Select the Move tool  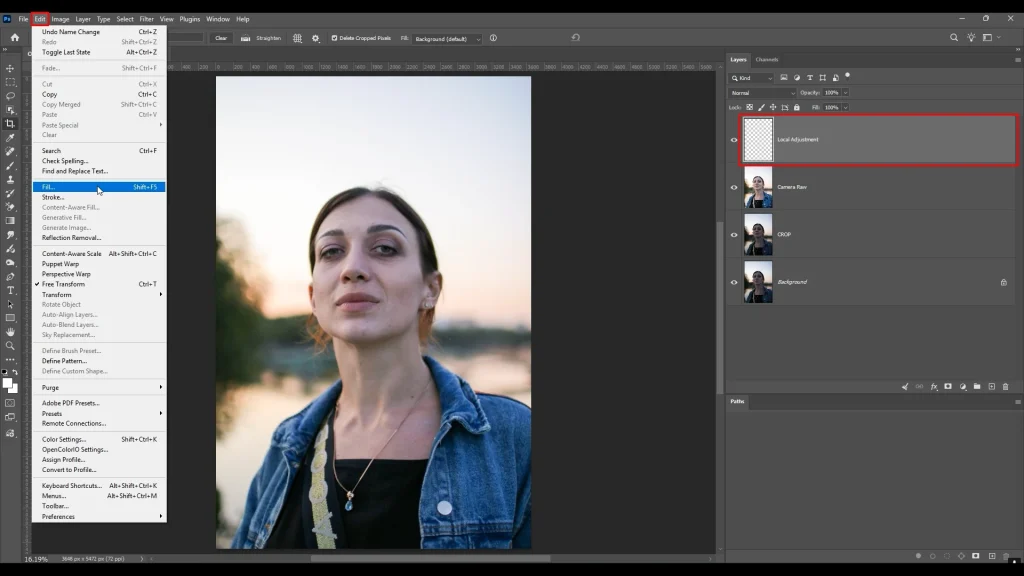(x=10, y=69)
